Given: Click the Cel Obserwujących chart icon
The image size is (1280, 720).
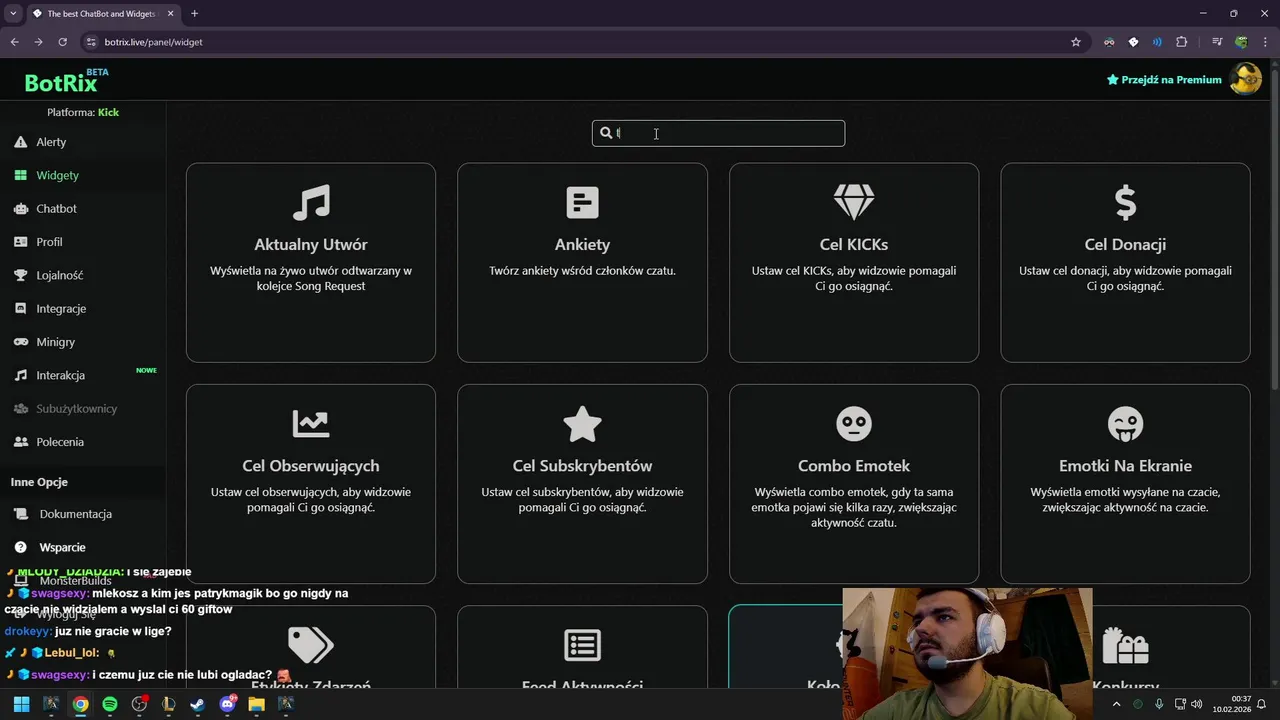Looking at the screenshot, I should pyautogui.click(x=311, y=424).
